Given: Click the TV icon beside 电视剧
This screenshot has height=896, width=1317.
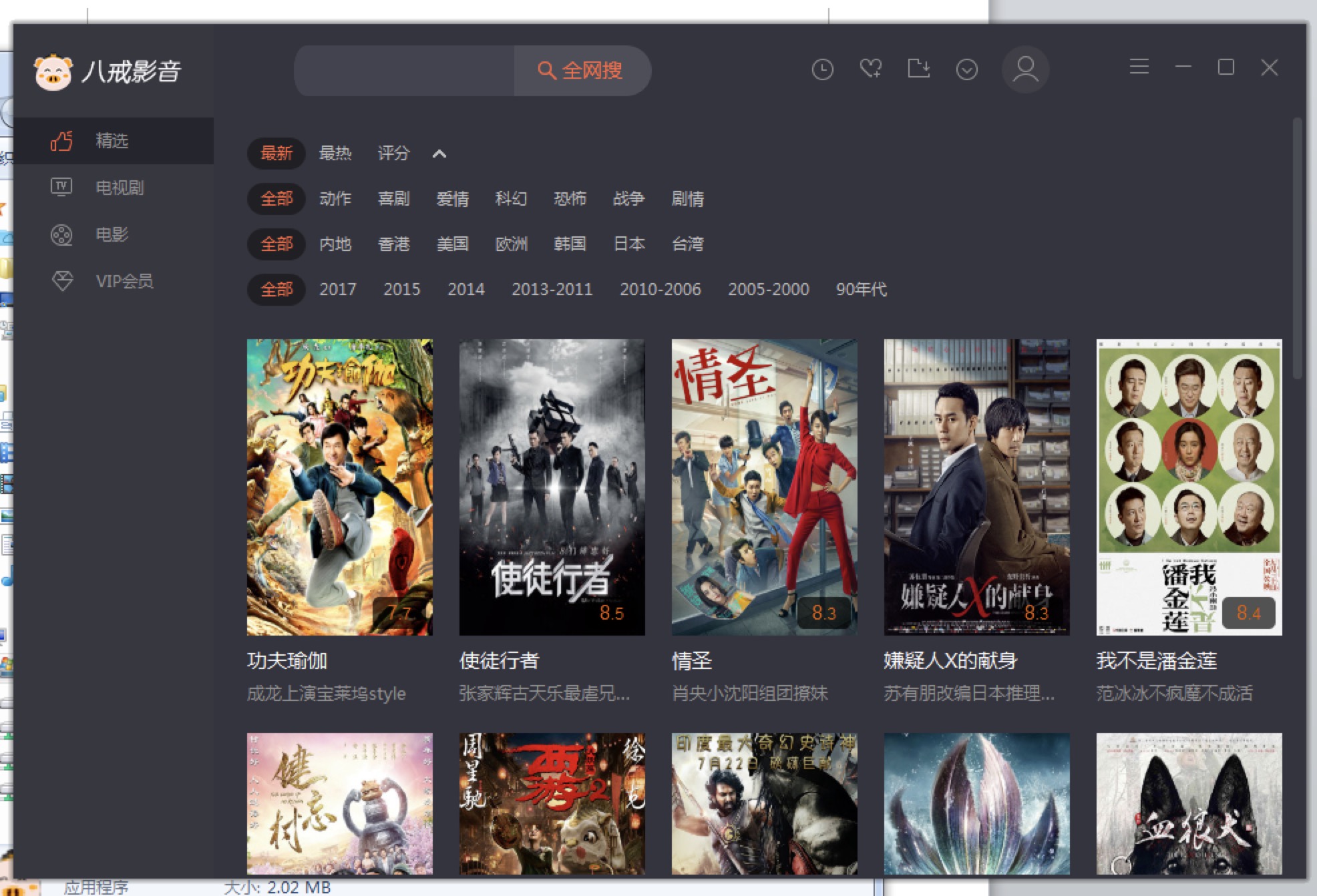Looking at the screenshot, I should tap(61, 187).
